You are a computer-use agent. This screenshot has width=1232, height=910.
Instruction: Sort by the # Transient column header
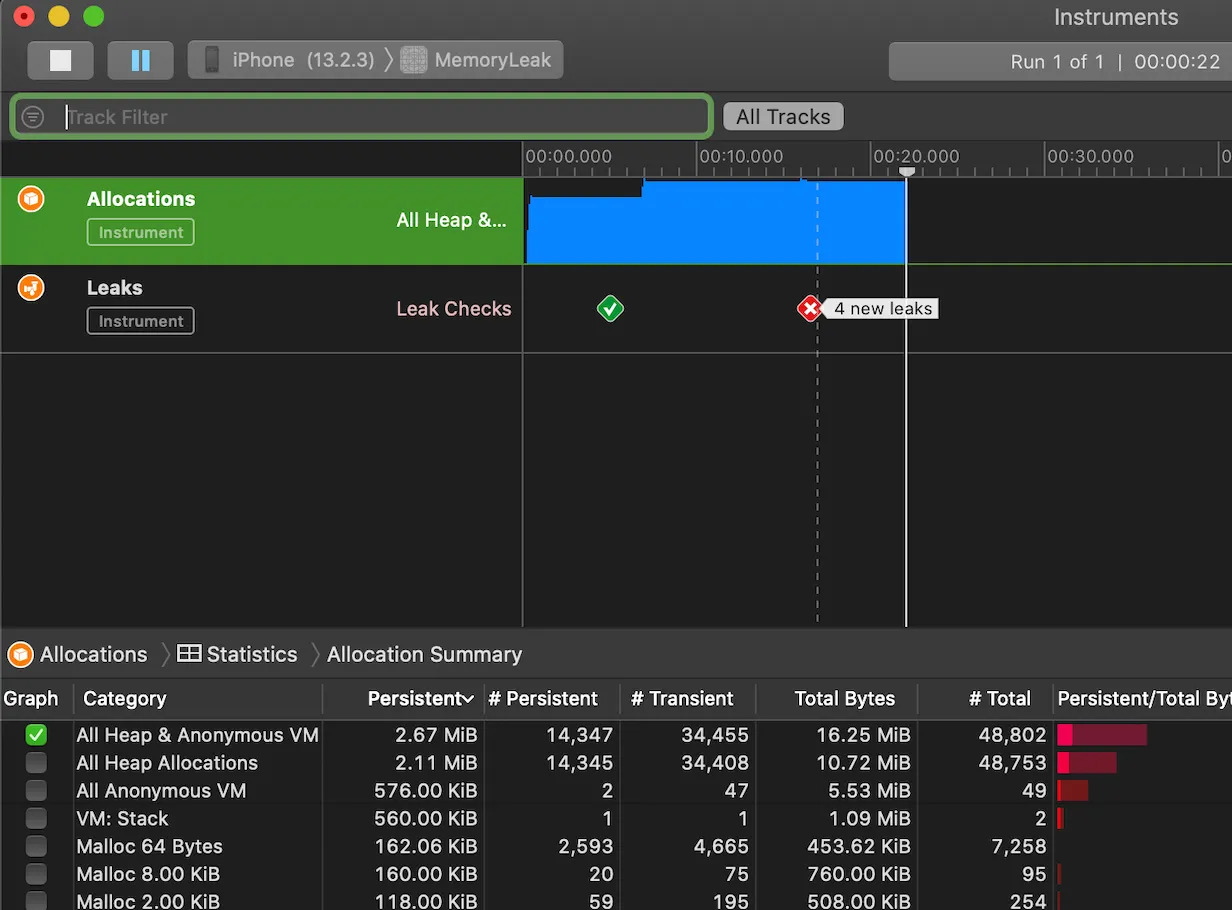click(x=682, y=698)
